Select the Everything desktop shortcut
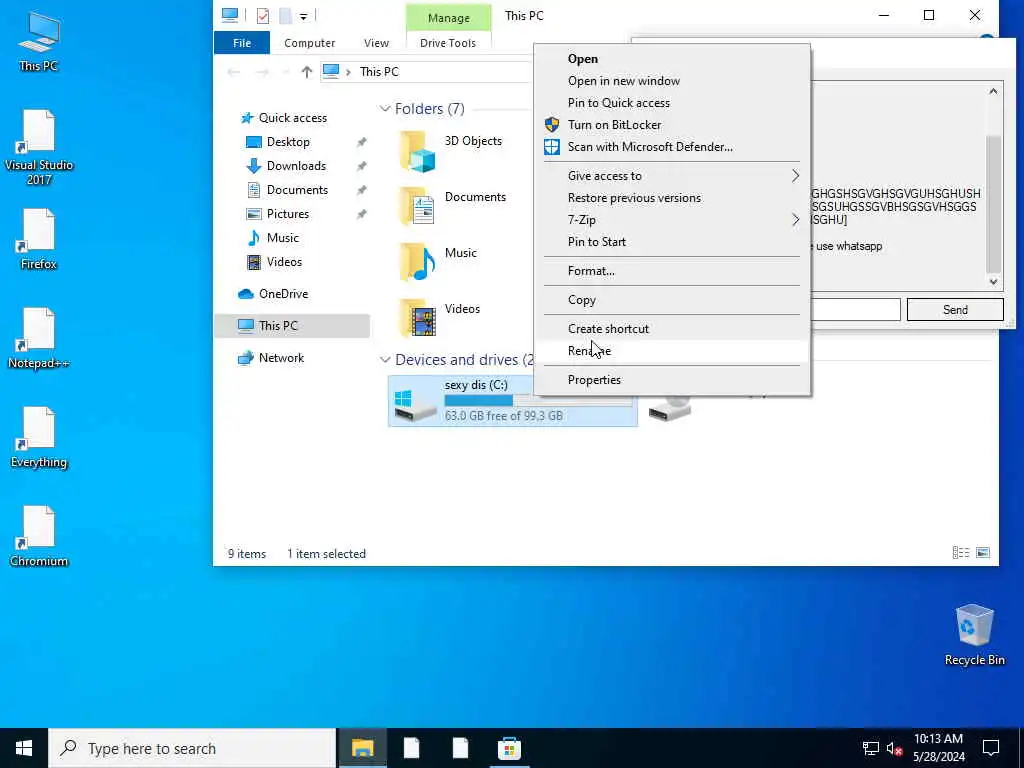1024x768 pixels. [39, 438]
